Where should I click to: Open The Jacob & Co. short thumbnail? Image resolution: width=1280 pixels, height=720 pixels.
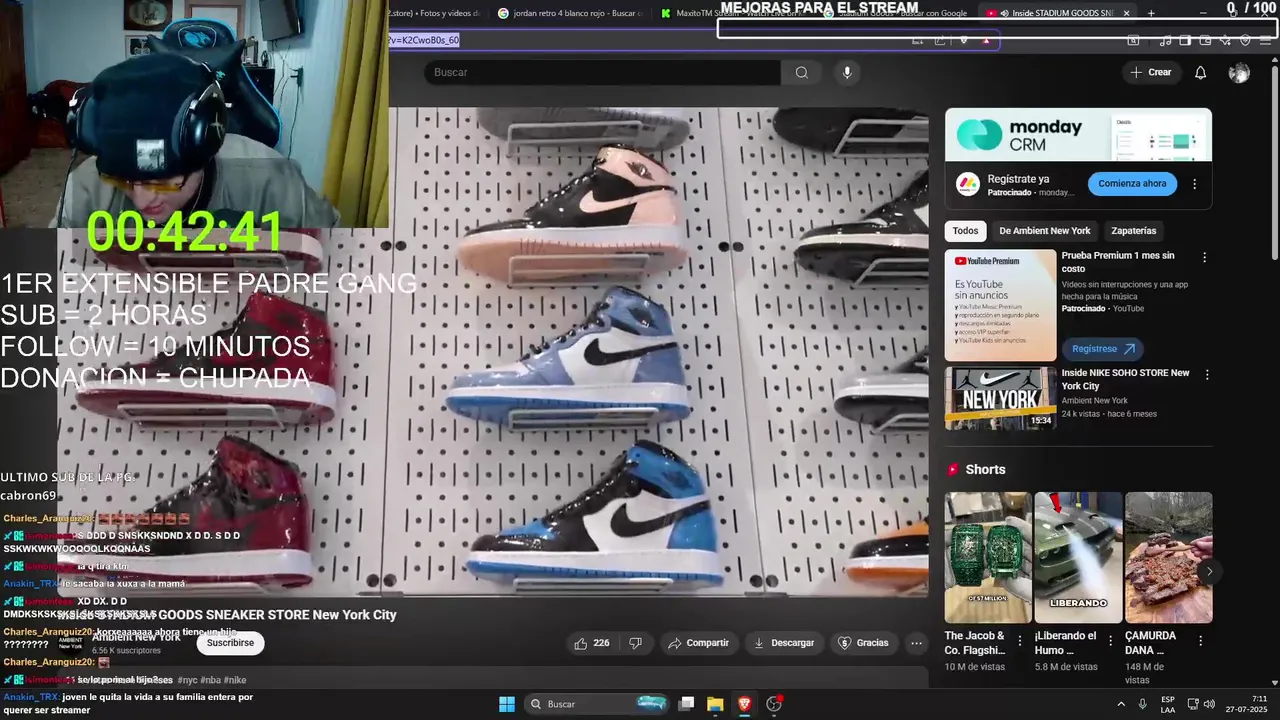[x=988, y=558]
